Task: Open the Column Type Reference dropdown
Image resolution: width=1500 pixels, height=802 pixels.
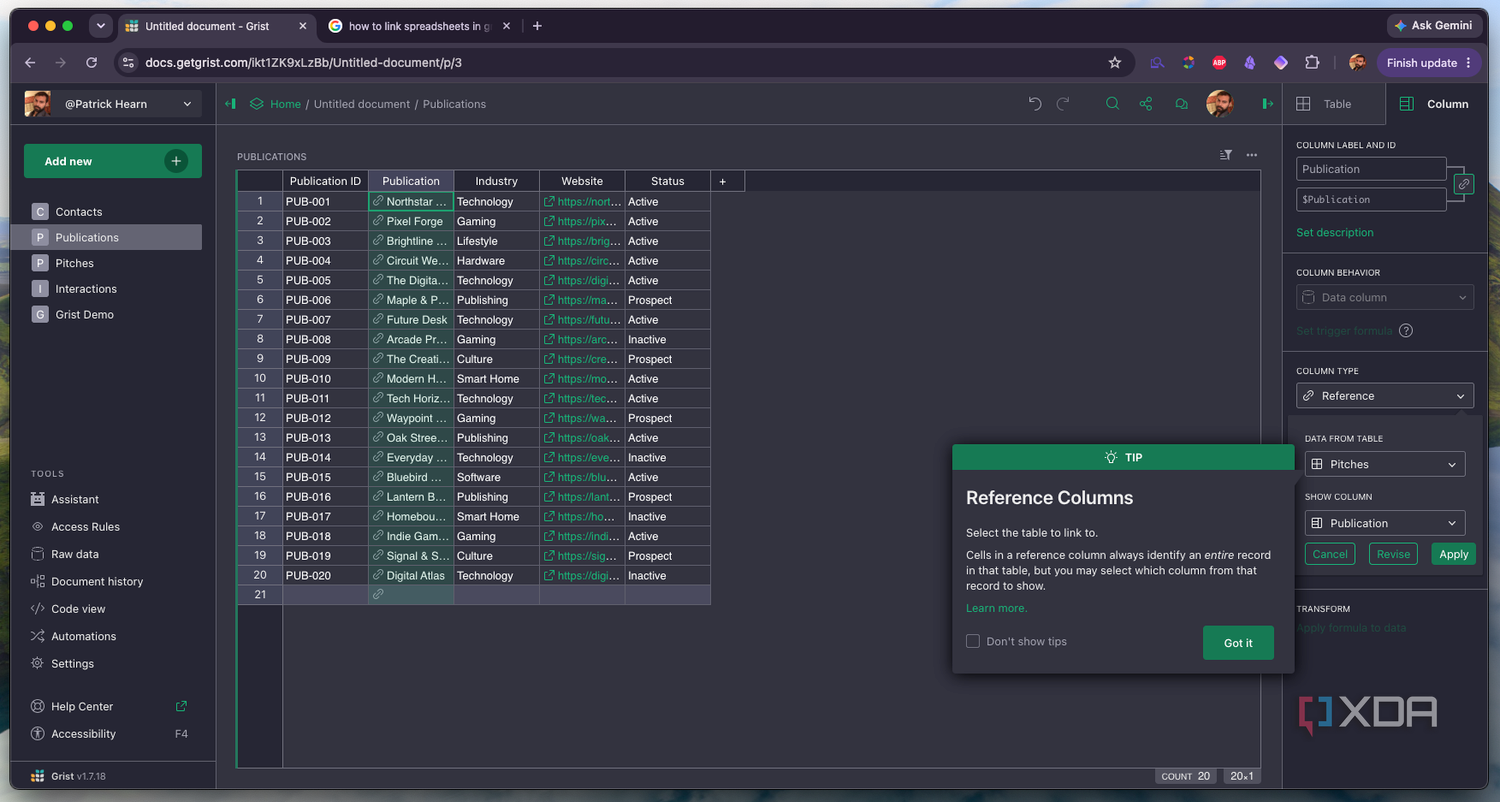Action: [1385, 396]
